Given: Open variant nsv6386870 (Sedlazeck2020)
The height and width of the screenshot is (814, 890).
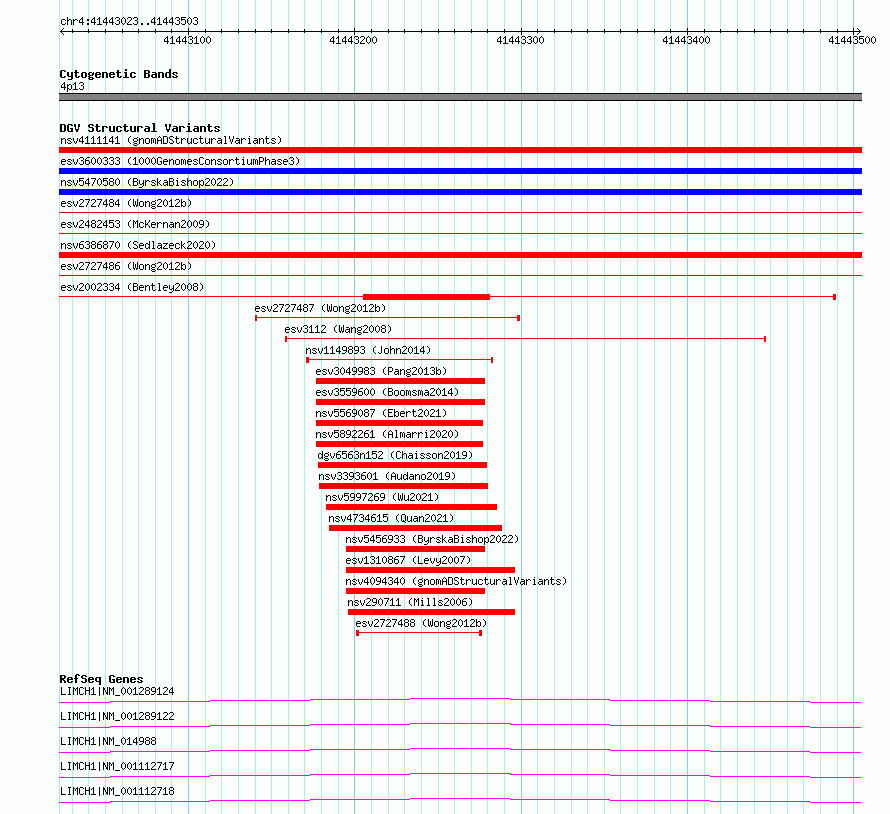Looking at the screenshot, I should pyautogui.click(x=138, y=245).
